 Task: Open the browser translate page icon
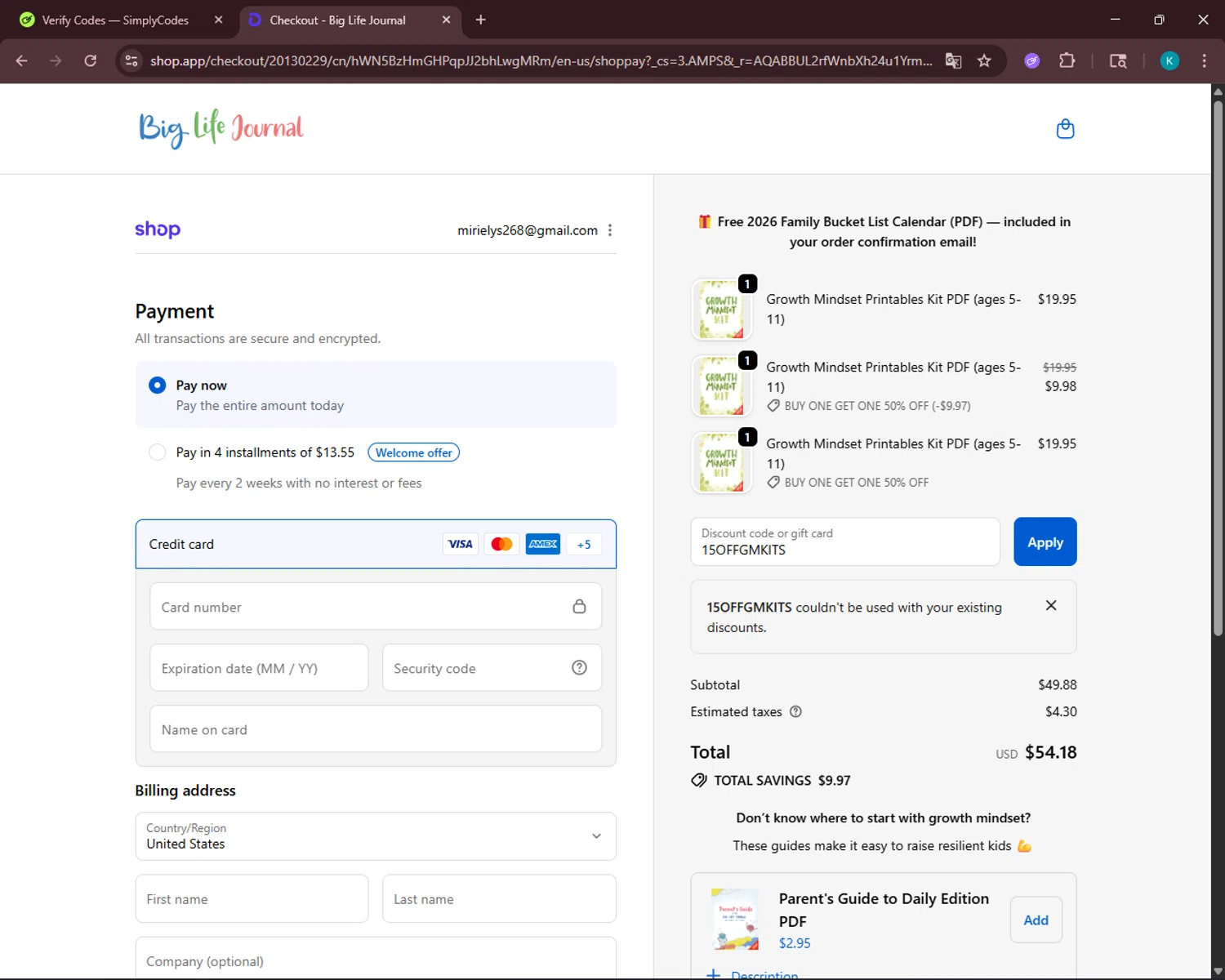click(x=953, y=60)
